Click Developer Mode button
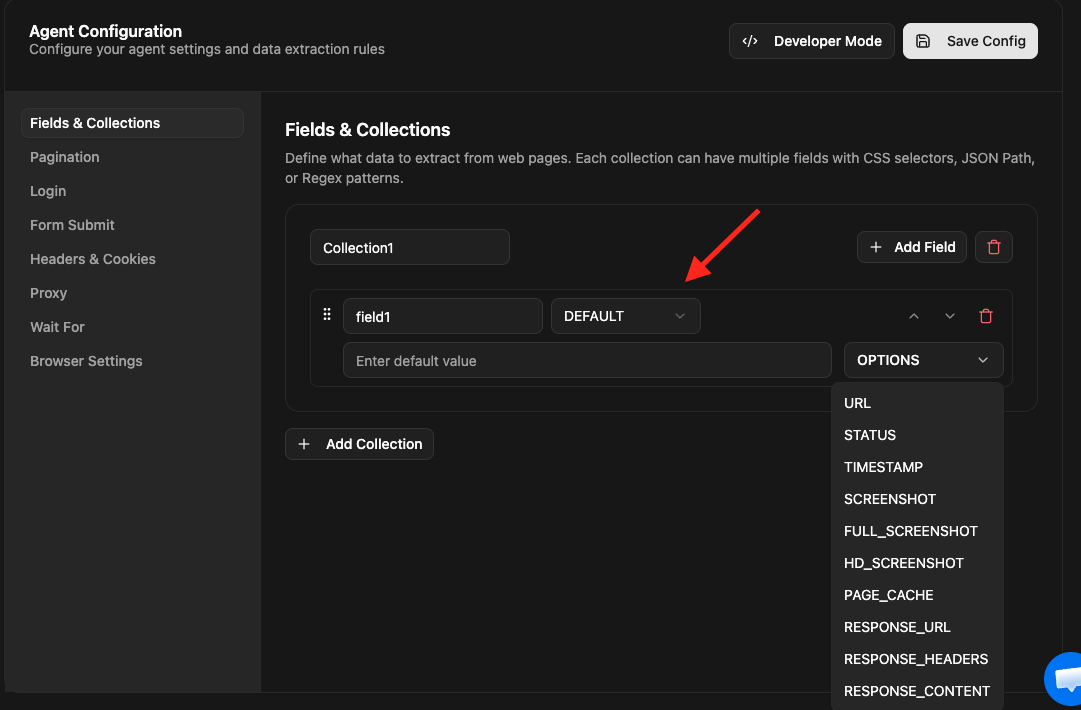 coord(811,41)
